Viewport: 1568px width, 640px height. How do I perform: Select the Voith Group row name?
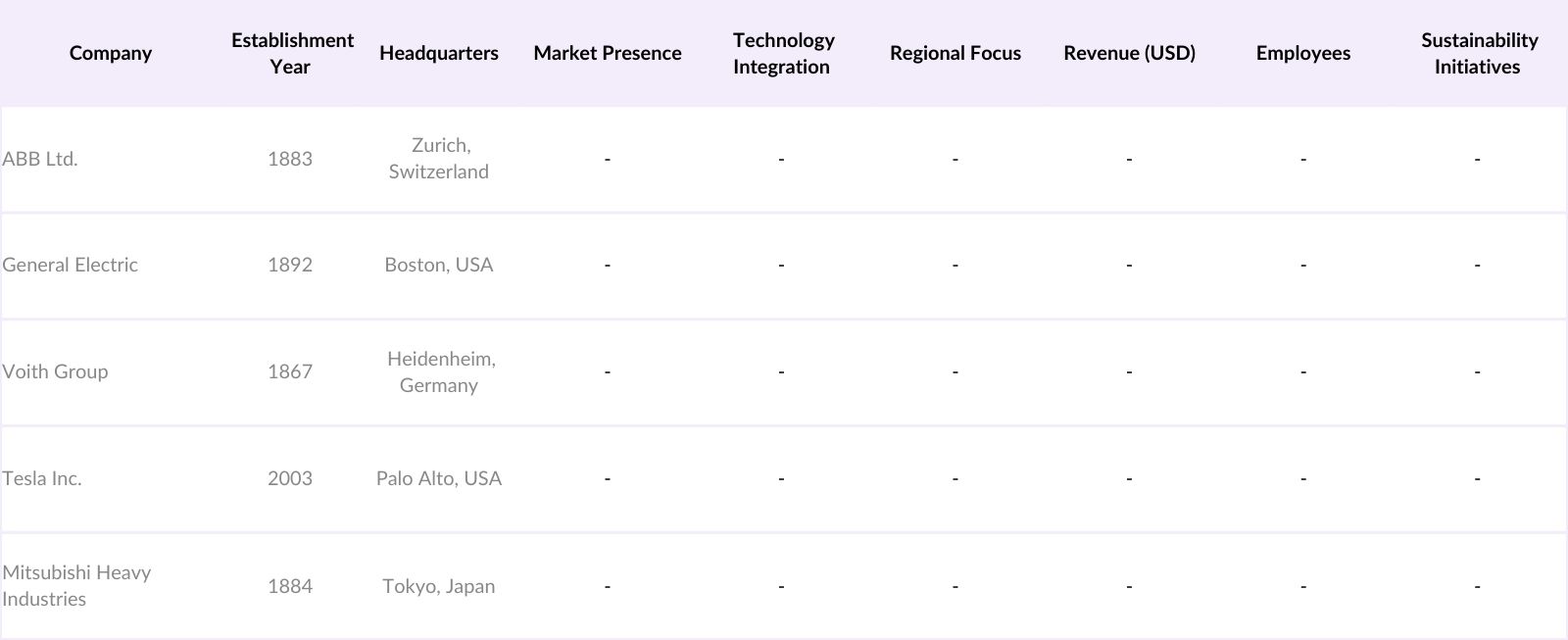coord(56,371)
